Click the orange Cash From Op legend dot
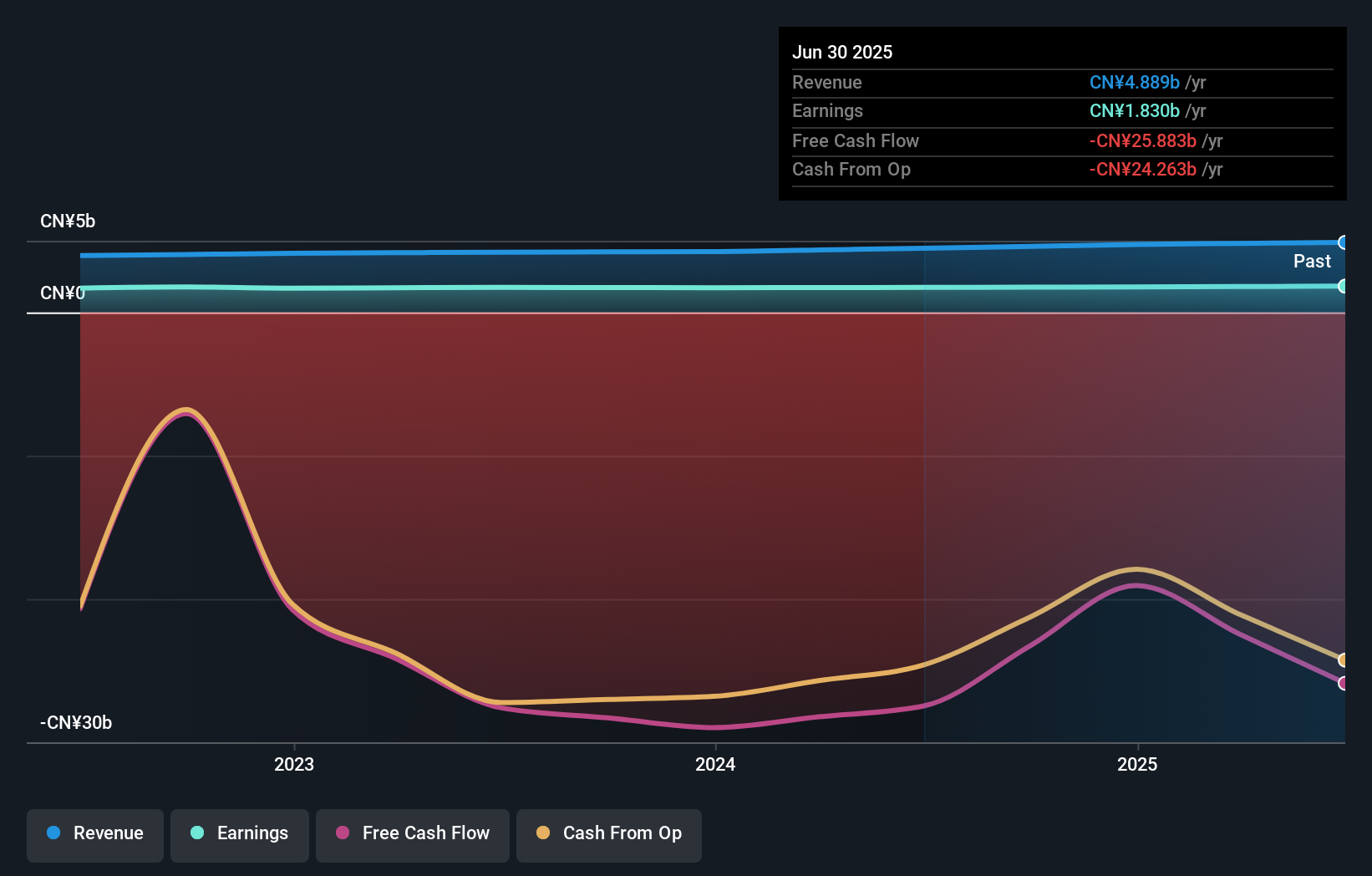 click(543, 833)
